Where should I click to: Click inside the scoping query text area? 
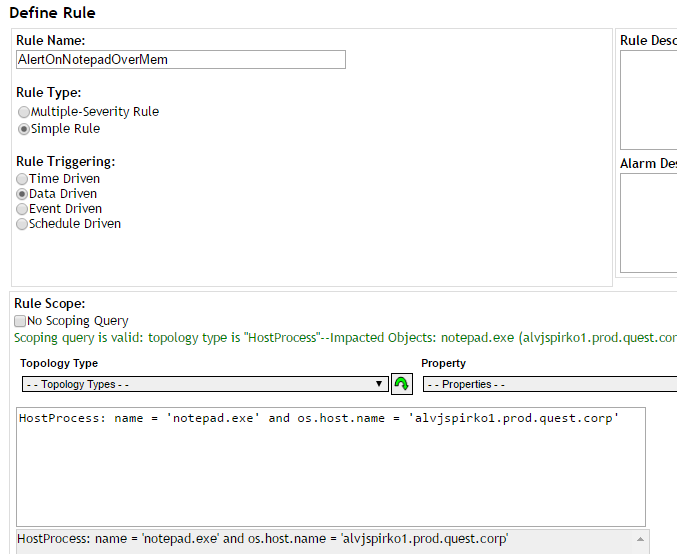coord(331,467)
